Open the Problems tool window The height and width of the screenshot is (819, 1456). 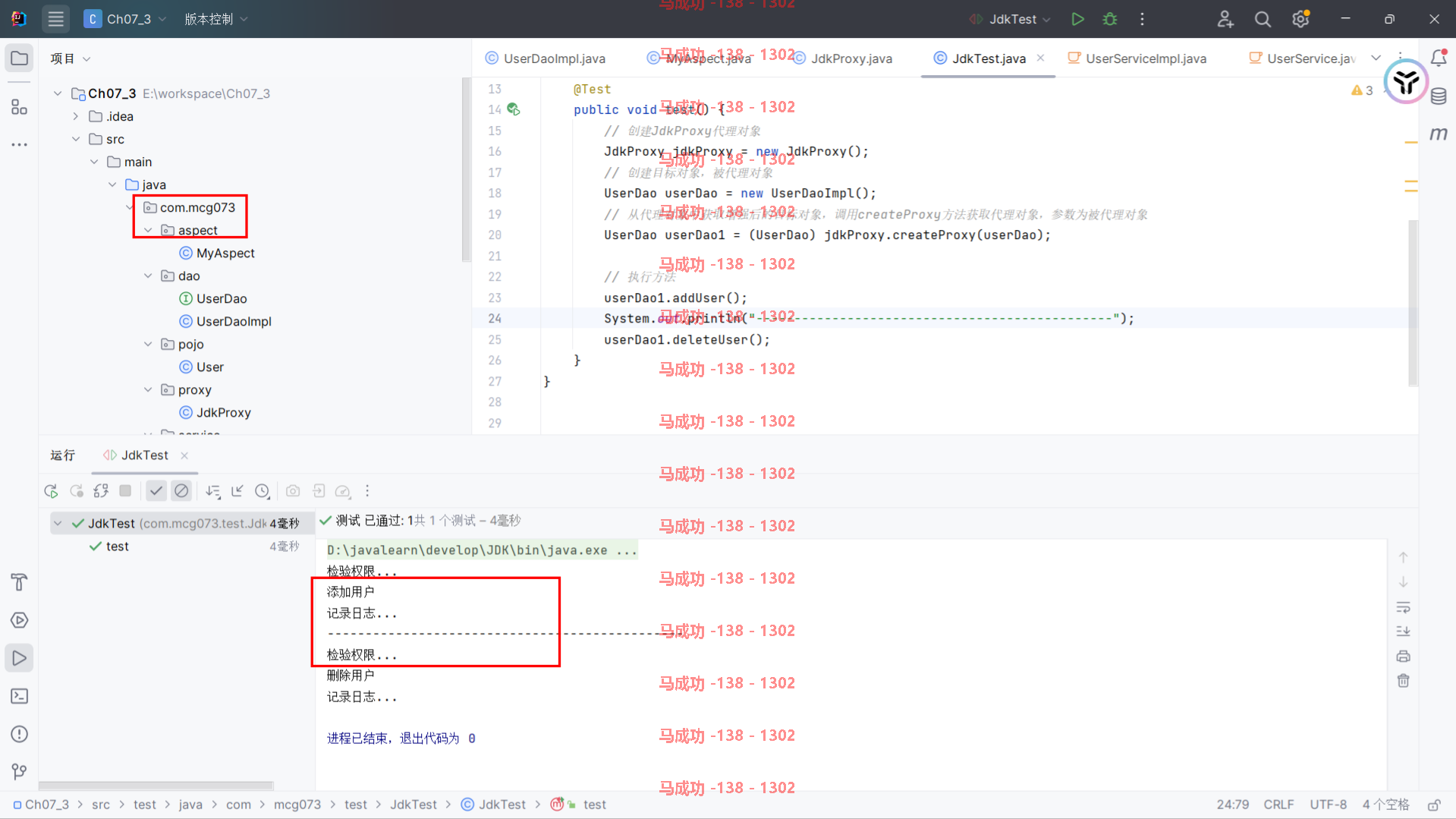click(x=19, y=734)
